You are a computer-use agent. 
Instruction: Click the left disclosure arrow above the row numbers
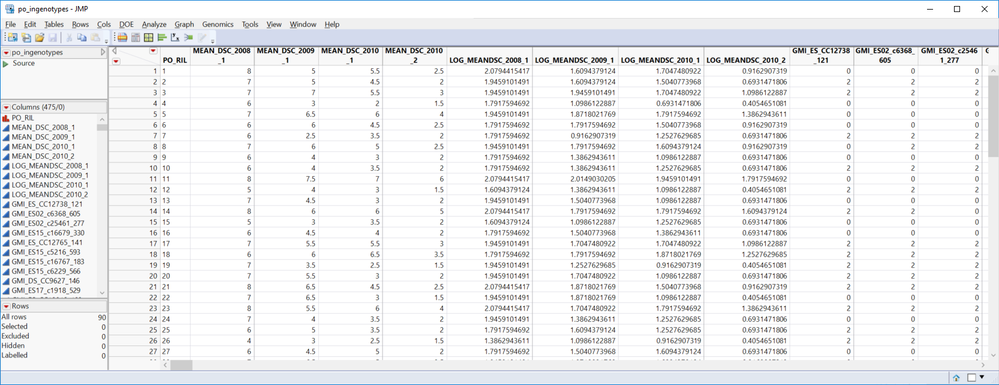click(114, 50)
